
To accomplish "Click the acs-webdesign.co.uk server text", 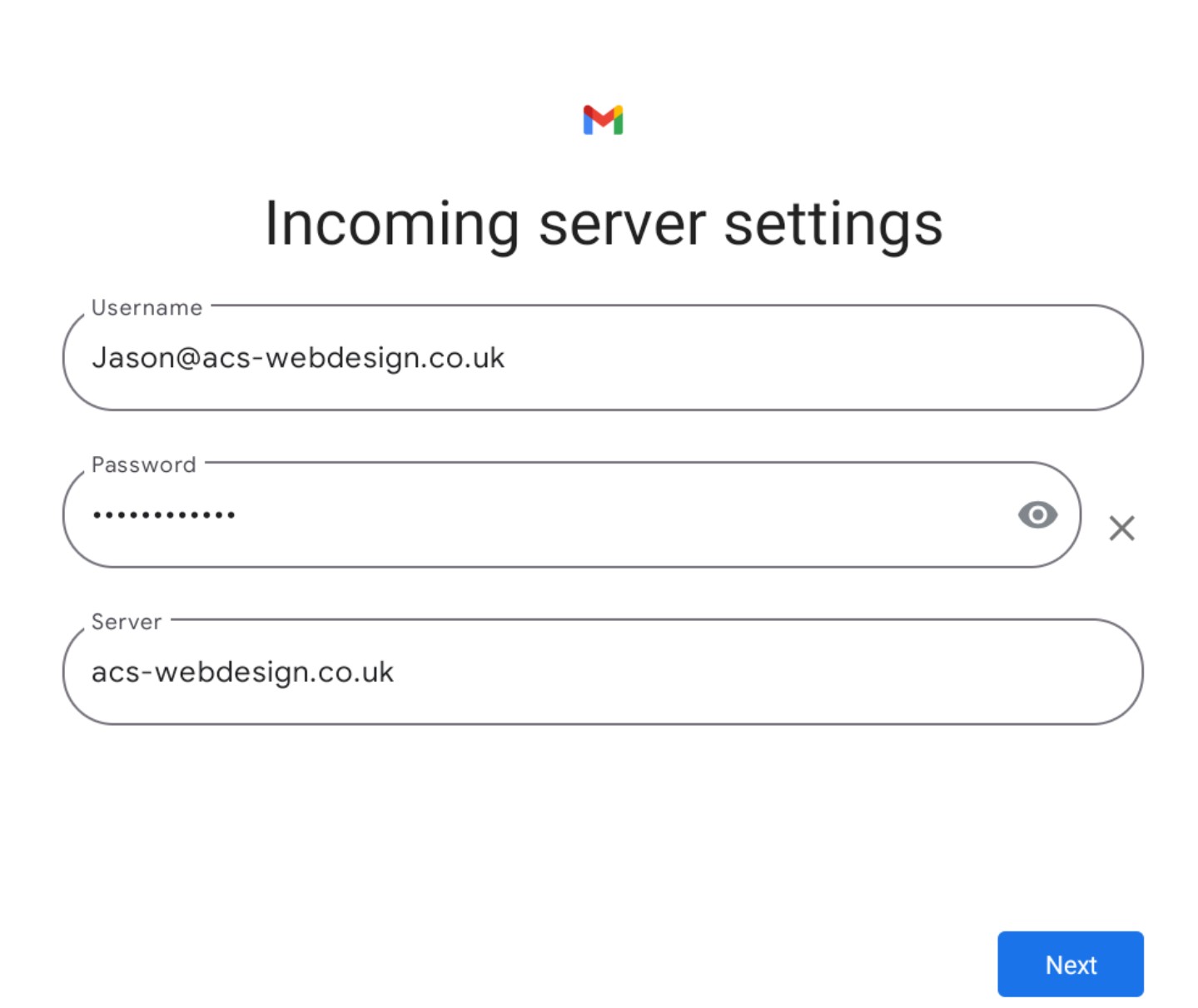I will [x=242, y=672].
